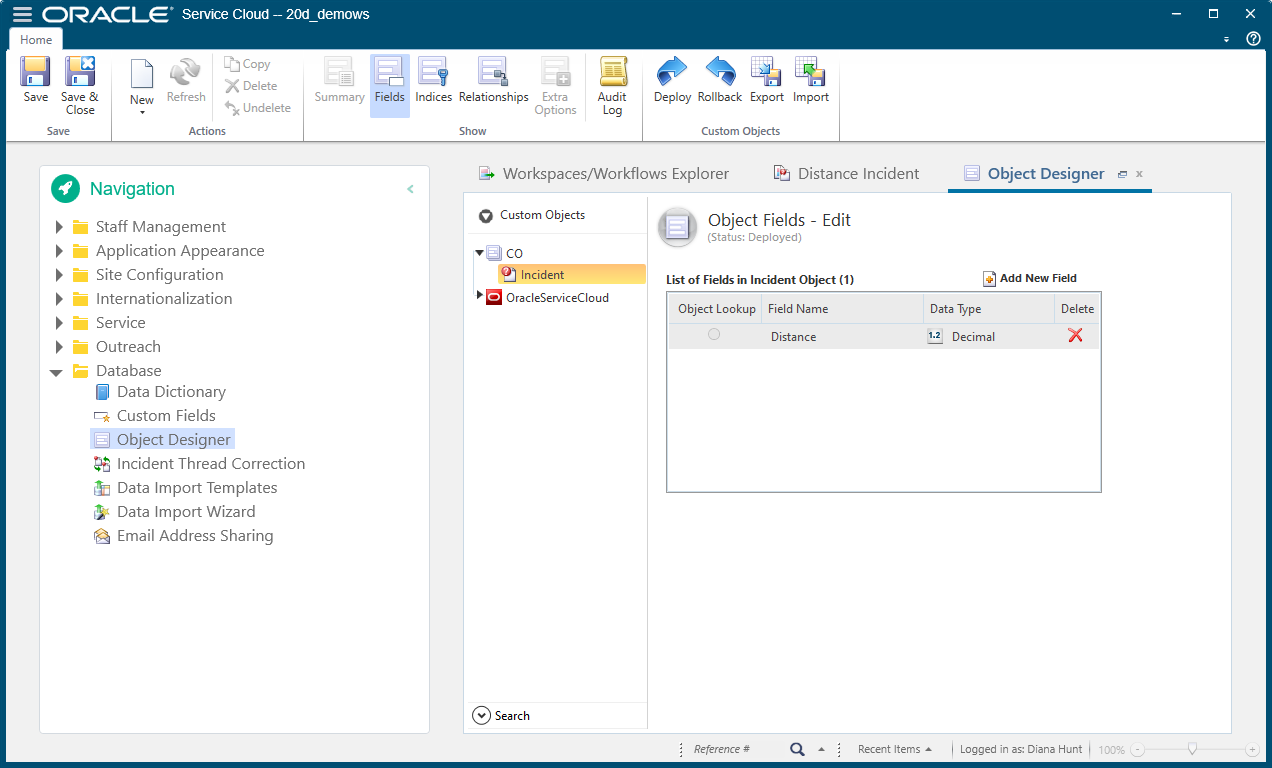Open the Audit Log
This screenshot has height=768, width=1272.
[x=611, y=80]
